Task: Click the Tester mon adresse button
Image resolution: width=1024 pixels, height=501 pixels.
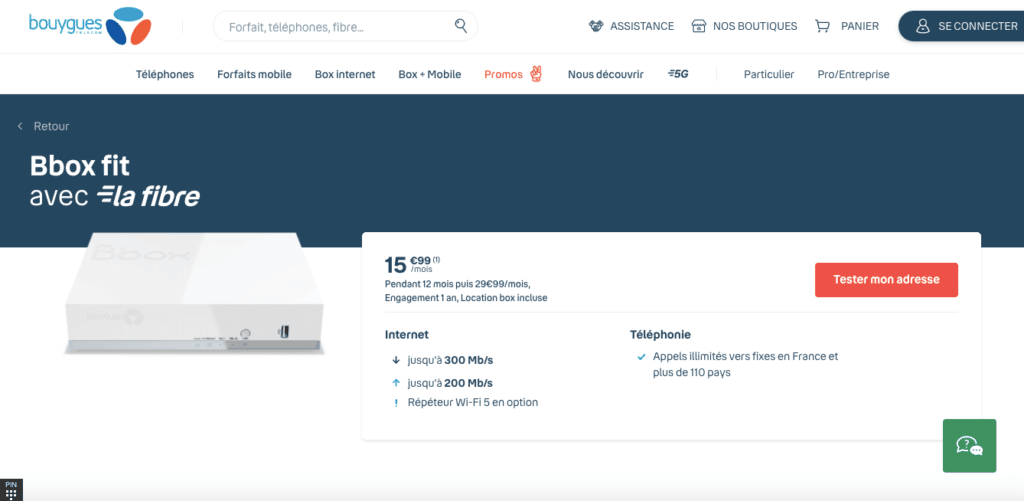Action: click(x=886, y=280)
